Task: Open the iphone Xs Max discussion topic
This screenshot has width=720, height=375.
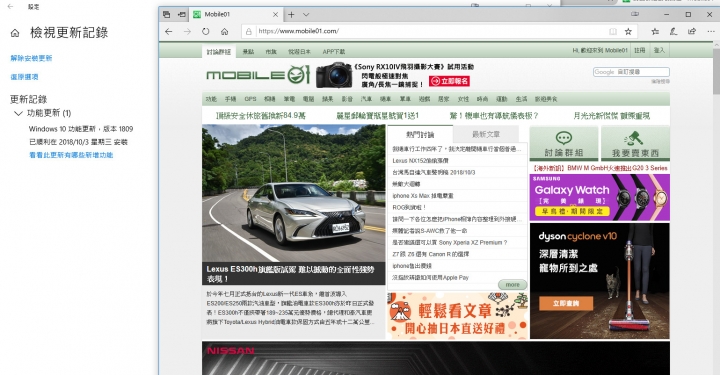Action: pos(423,196)
